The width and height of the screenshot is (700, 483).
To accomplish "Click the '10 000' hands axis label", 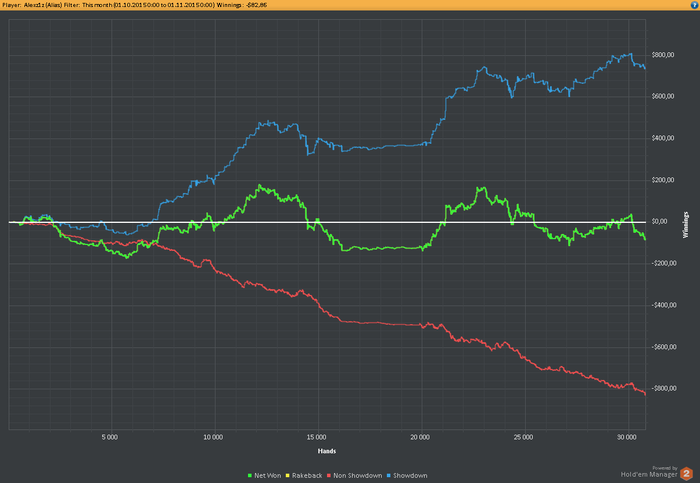I will 213,437.
